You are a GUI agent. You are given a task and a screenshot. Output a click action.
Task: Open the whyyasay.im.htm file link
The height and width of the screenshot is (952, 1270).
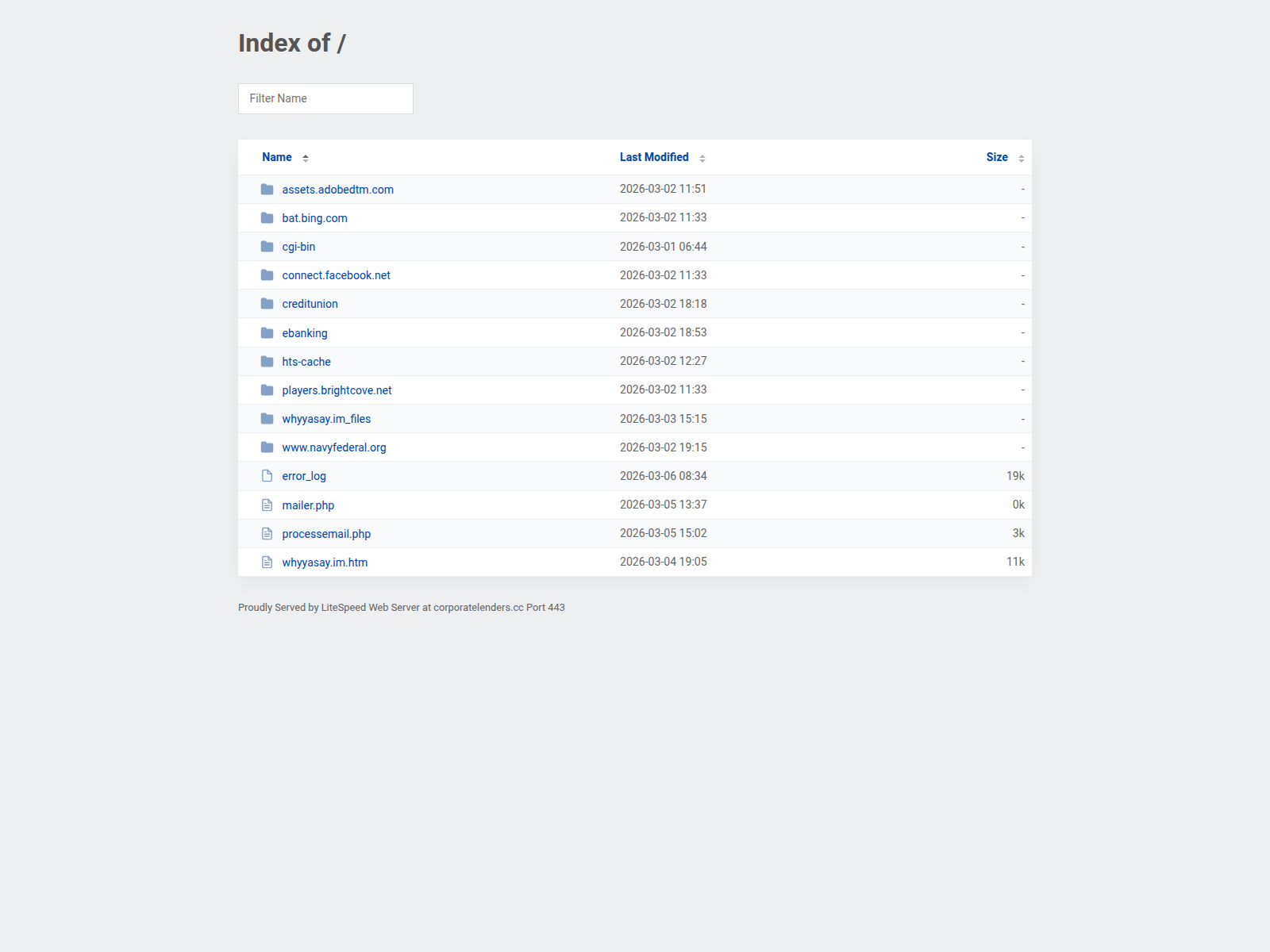tap(324, 562)
